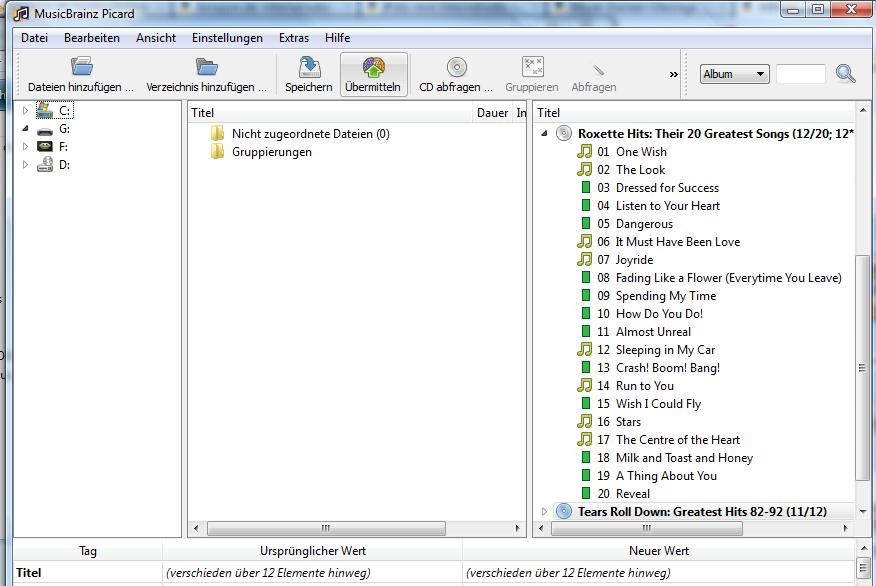Viewport: 876px width, 586px height.
Task: Click the Abfragen lookup icon
Action: click(x=598, y=69)
